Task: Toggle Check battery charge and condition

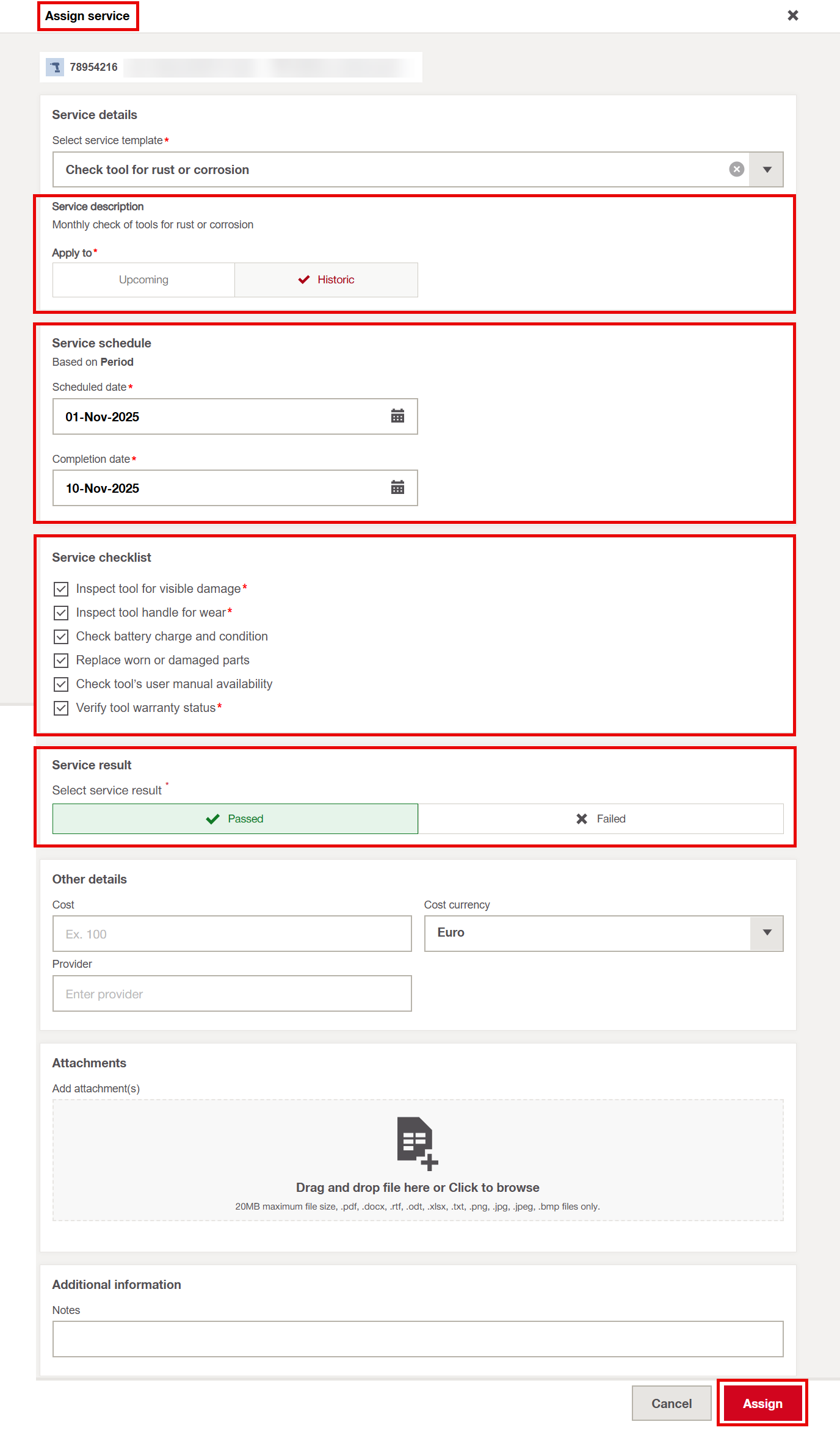Action: pyautogui.click(x=61, y=636)
